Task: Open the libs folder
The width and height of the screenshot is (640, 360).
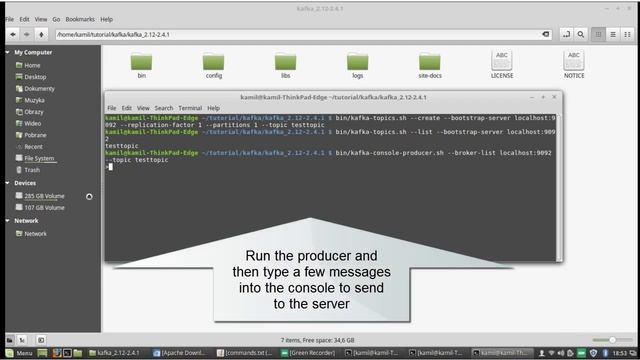Action: [285, 65]
